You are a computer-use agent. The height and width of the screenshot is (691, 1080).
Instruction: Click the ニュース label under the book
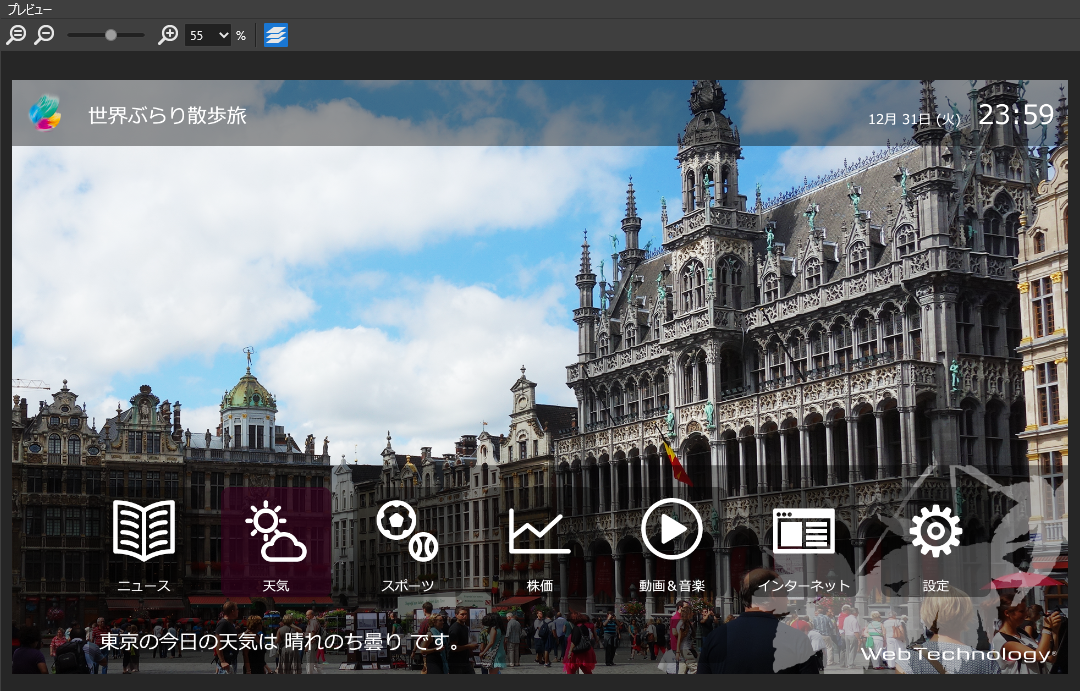click(143, 586)
